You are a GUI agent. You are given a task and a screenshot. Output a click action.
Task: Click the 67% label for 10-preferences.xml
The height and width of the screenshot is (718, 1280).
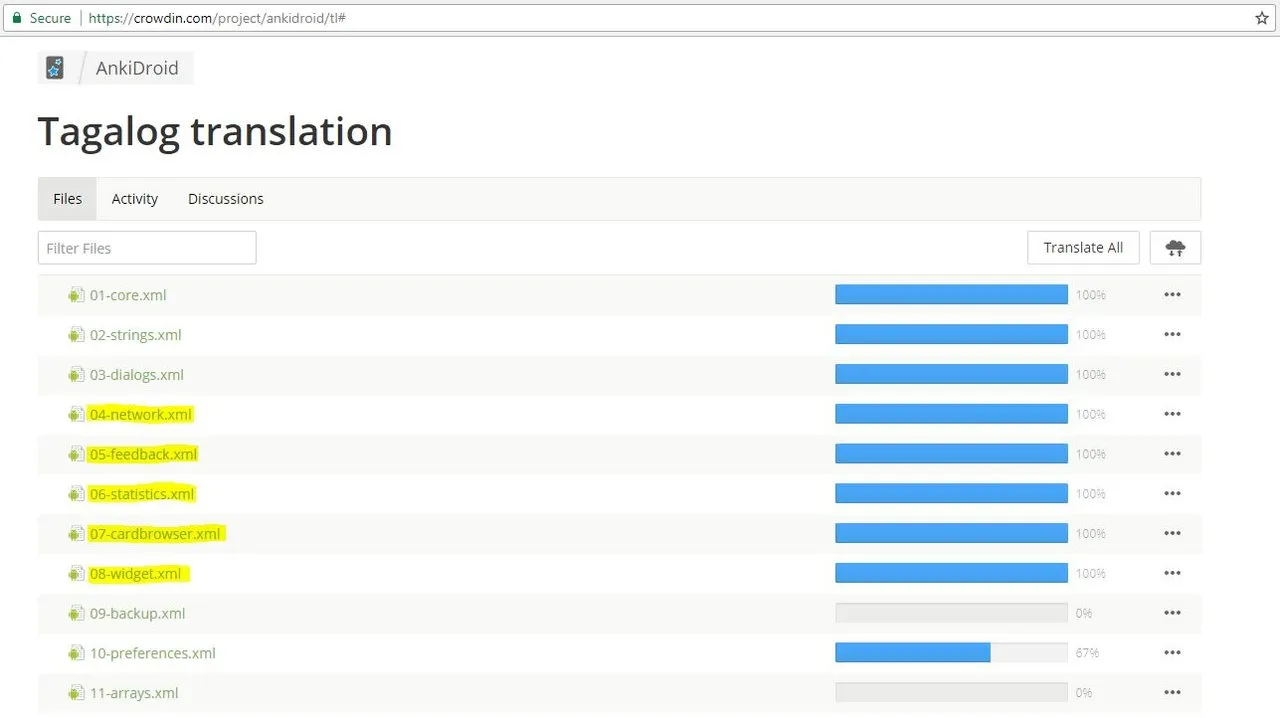click(x=1087, y=653)
